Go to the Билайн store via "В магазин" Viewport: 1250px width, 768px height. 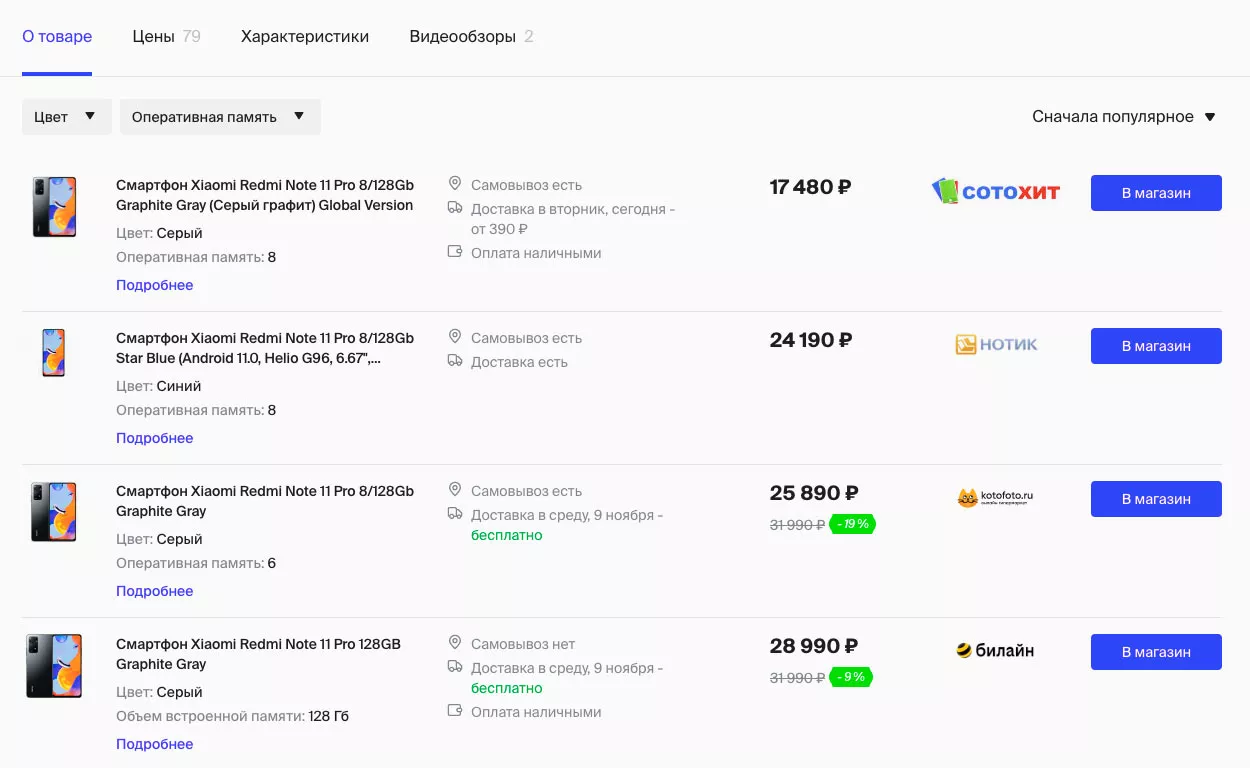[1156, 652]
